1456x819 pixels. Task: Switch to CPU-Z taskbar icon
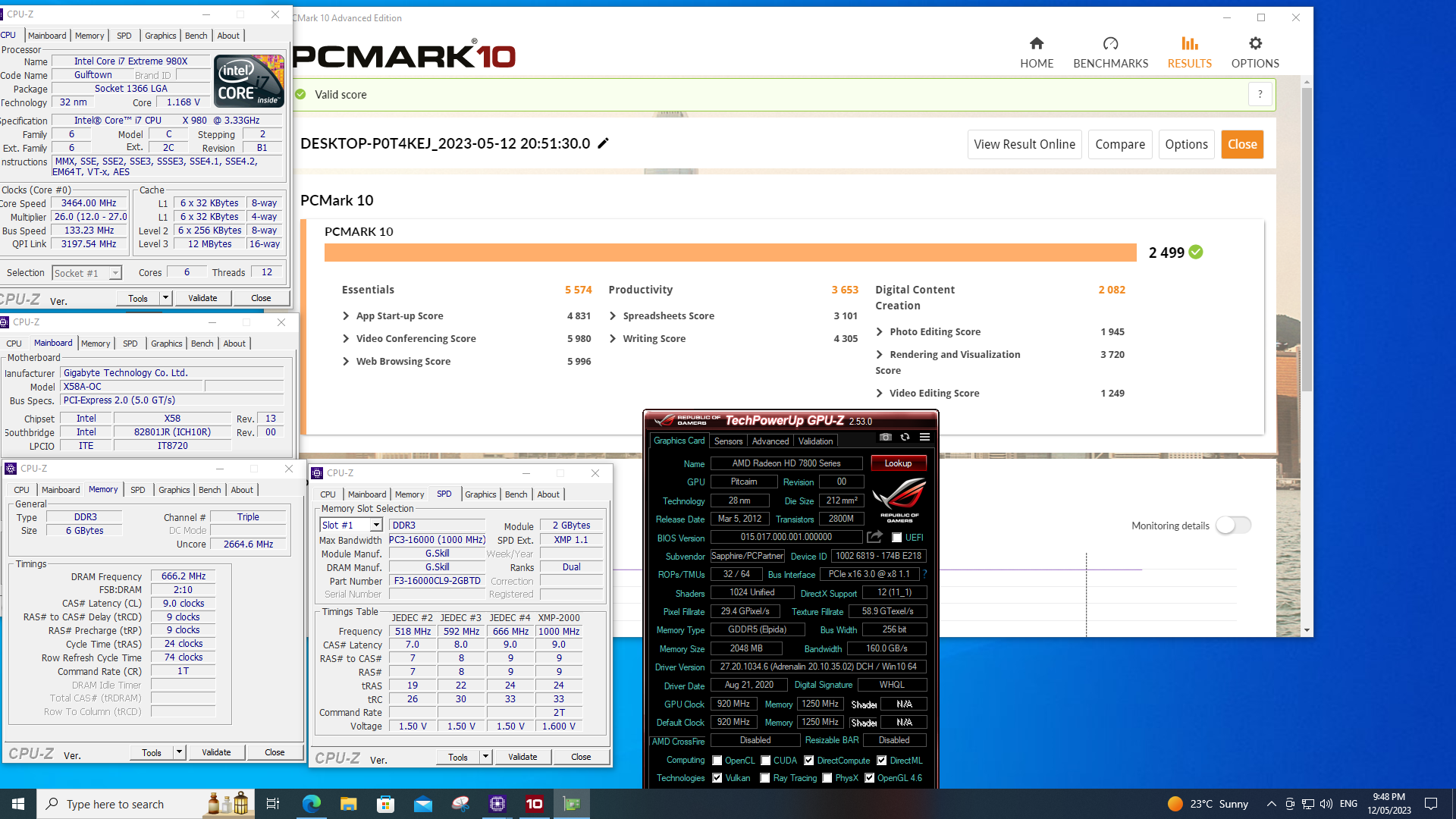click(x=497, y=804)
